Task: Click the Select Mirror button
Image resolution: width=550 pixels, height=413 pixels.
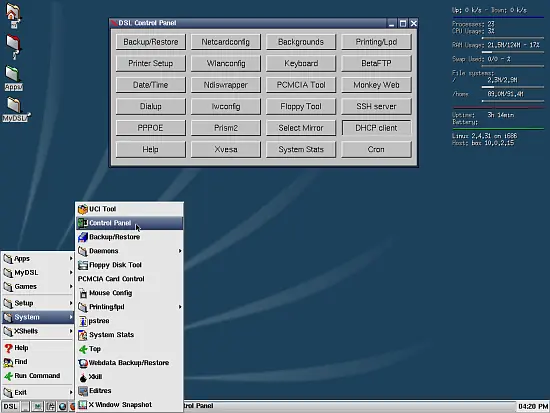Action: 301,128
